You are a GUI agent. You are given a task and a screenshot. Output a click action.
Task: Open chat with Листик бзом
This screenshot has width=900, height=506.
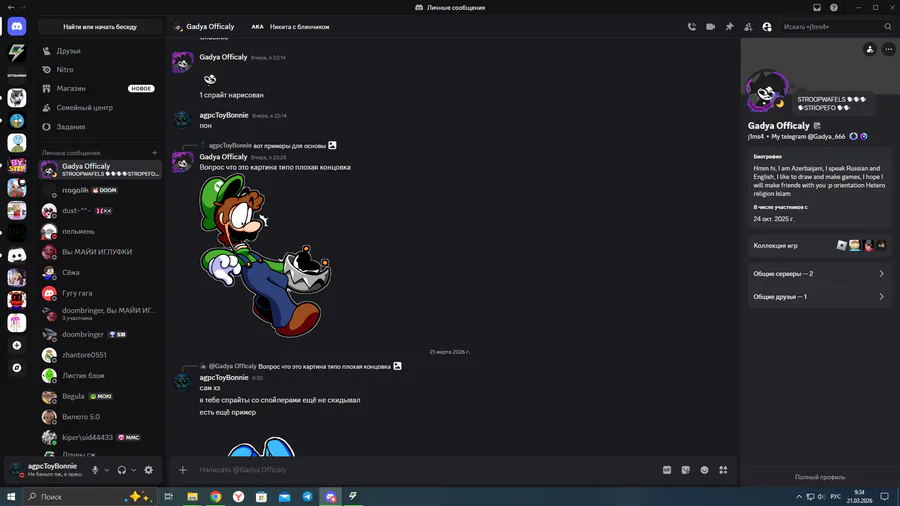pyautogui.click(x=100, y=376)
